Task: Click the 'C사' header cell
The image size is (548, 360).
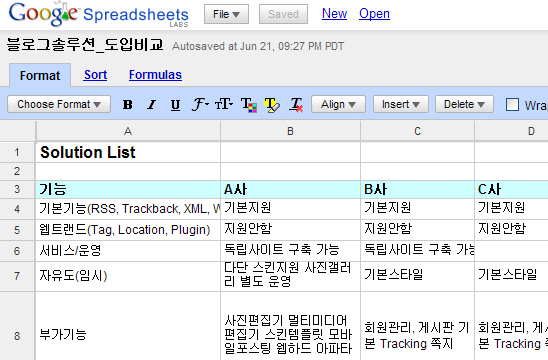Action: [x=511, y=189]
